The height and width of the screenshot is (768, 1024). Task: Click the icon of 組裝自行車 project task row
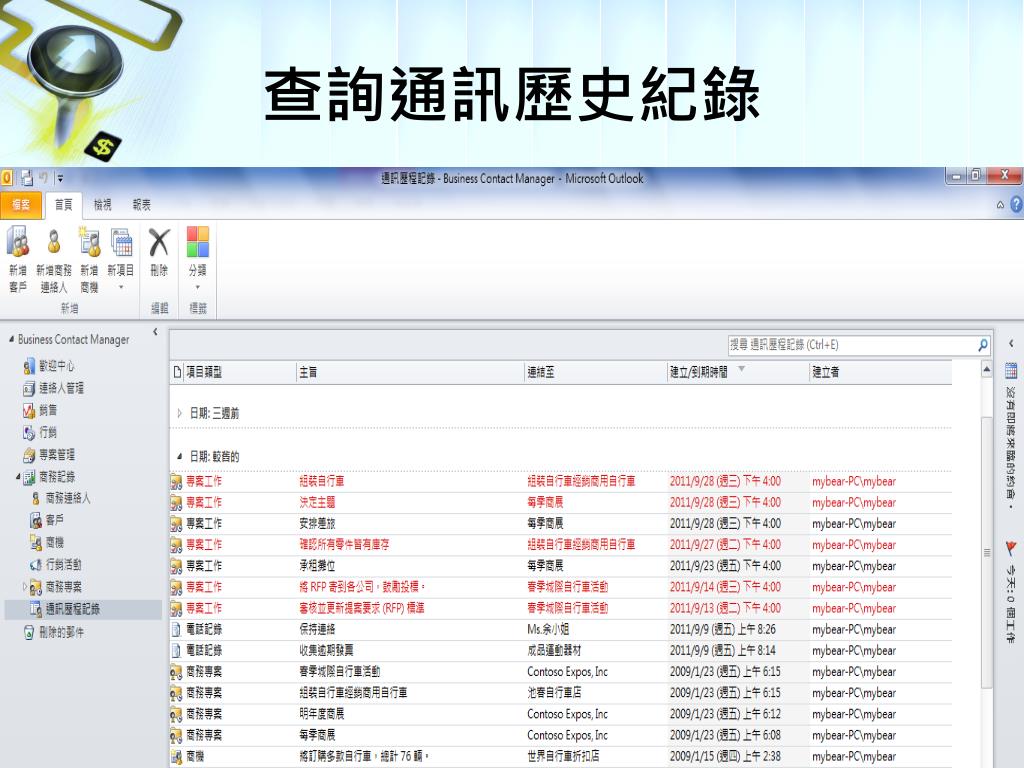coord(176,481)
